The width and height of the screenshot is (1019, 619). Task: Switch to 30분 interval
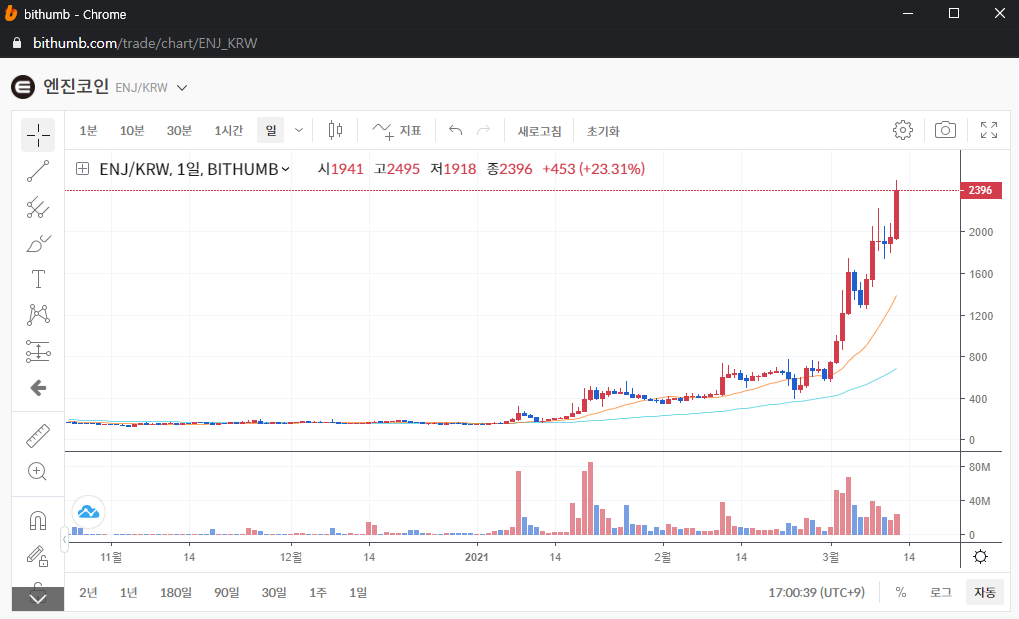179,131
